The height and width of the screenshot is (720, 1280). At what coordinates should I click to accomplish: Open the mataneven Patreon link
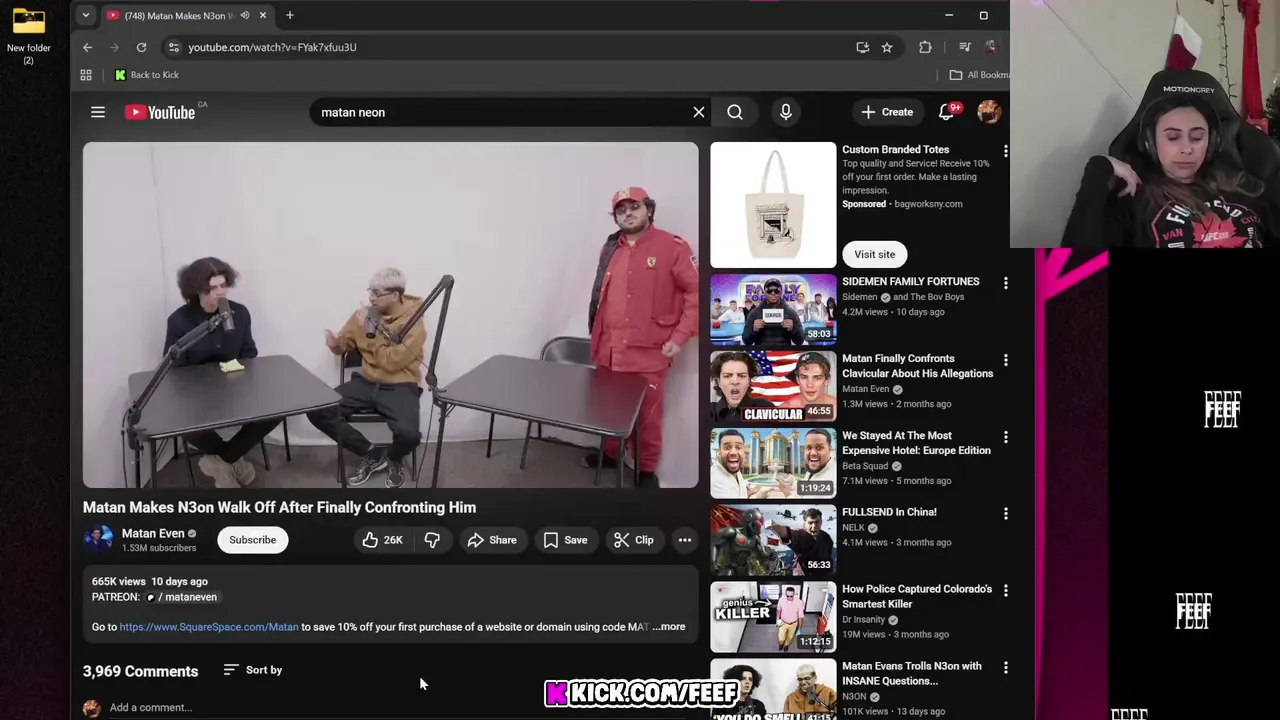182,597
